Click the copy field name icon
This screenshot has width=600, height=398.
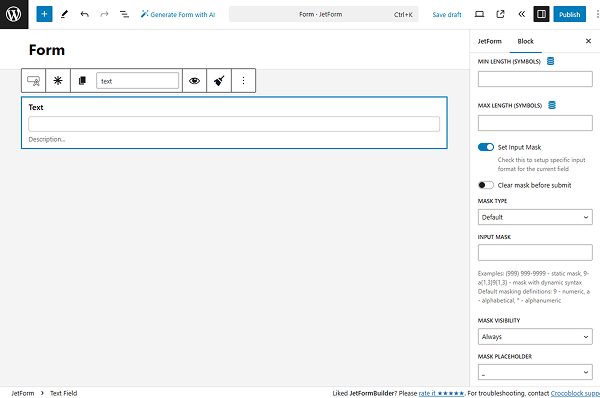pyautogui.click(x=82, y=81)
